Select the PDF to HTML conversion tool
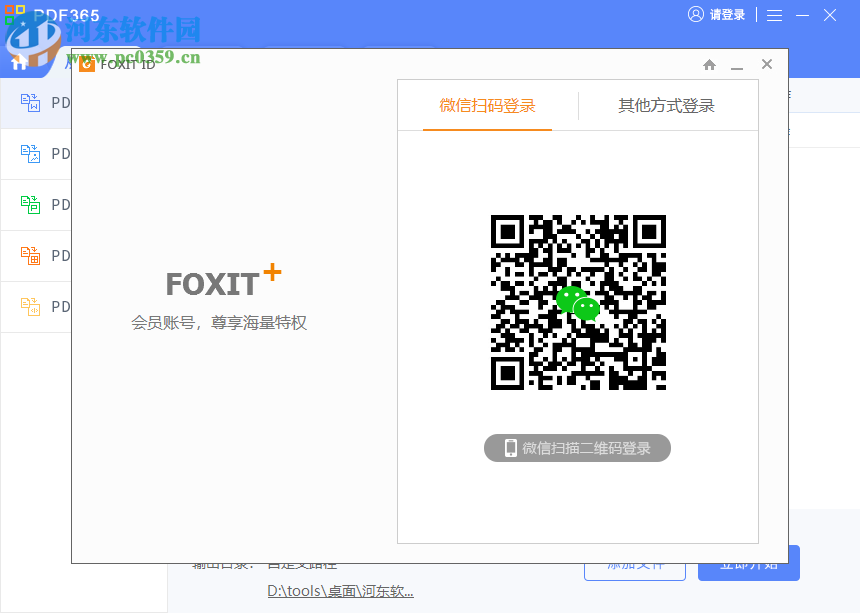Screen dimensions: 860x613 pyautogui.click(x=40, y=306)
